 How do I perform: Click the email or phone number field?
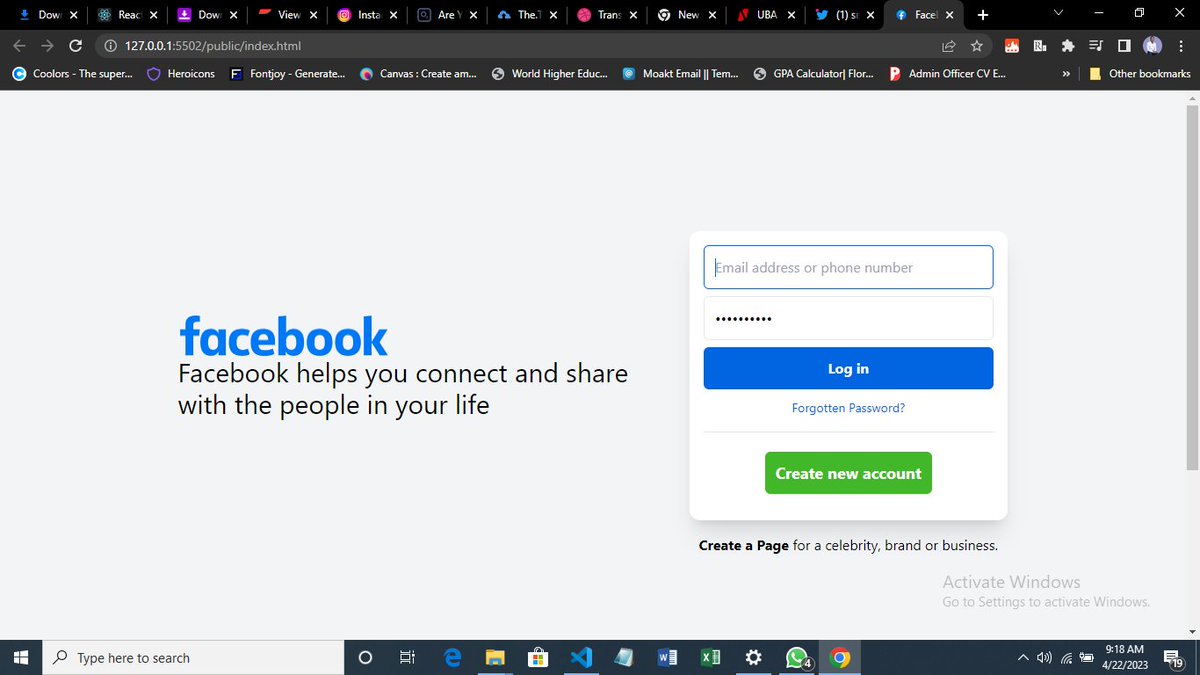click(848, 267)
